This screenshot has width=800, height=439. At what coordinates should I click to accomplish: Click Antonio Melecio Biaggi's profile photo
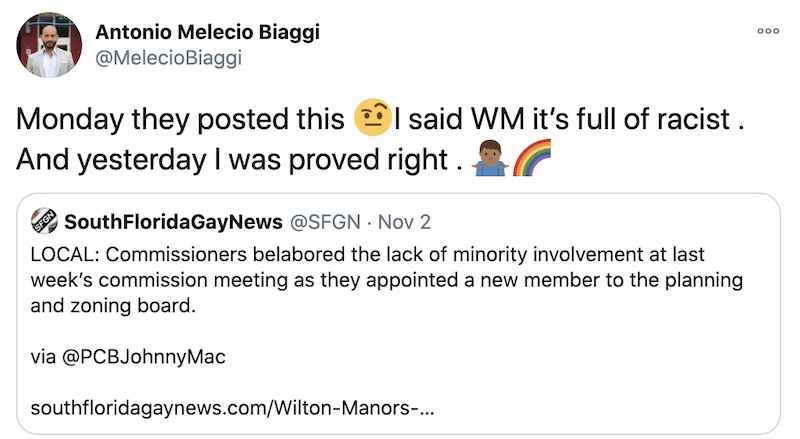pyautogui.click(x=47, y=46)
